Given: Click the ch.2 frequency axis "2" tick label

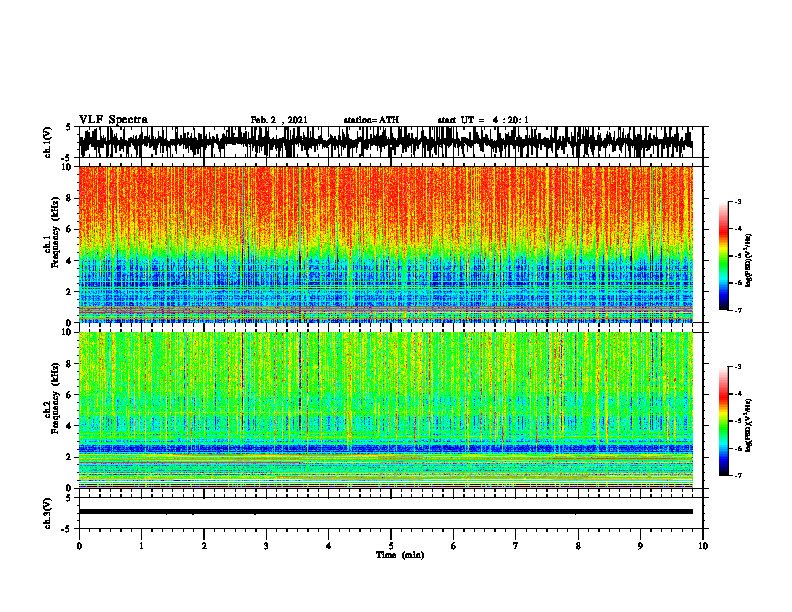Looking at the screenshot, I should pos(69,456).
